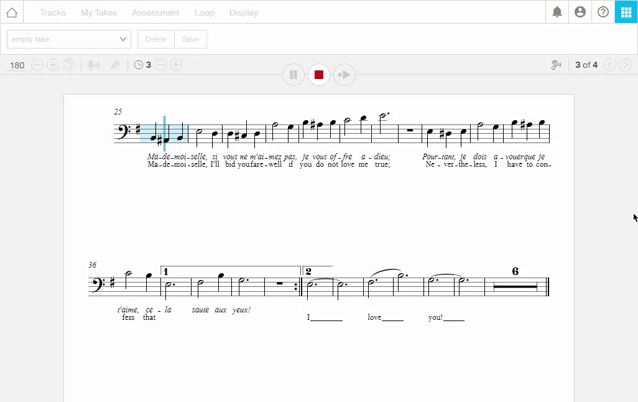Screen dimensions: 638x402
Task: Toggle the tuner pen icon
Action: click(x=115, y=65)
